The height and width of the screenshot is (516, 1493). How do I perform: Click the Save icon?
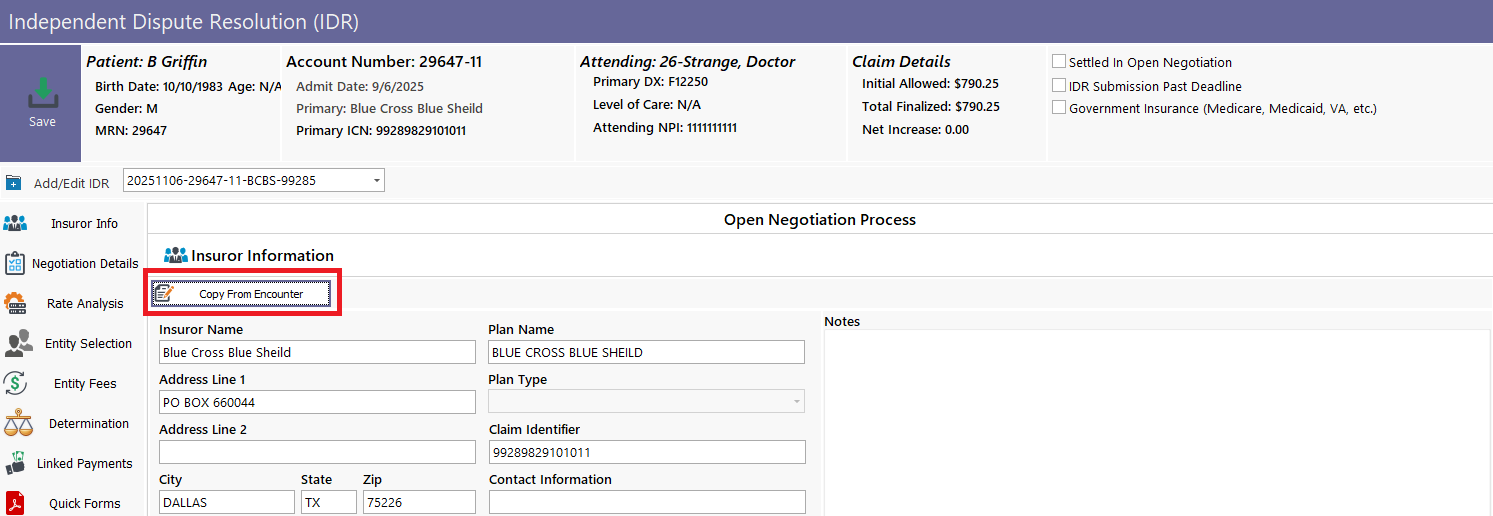tap(41, 94)
